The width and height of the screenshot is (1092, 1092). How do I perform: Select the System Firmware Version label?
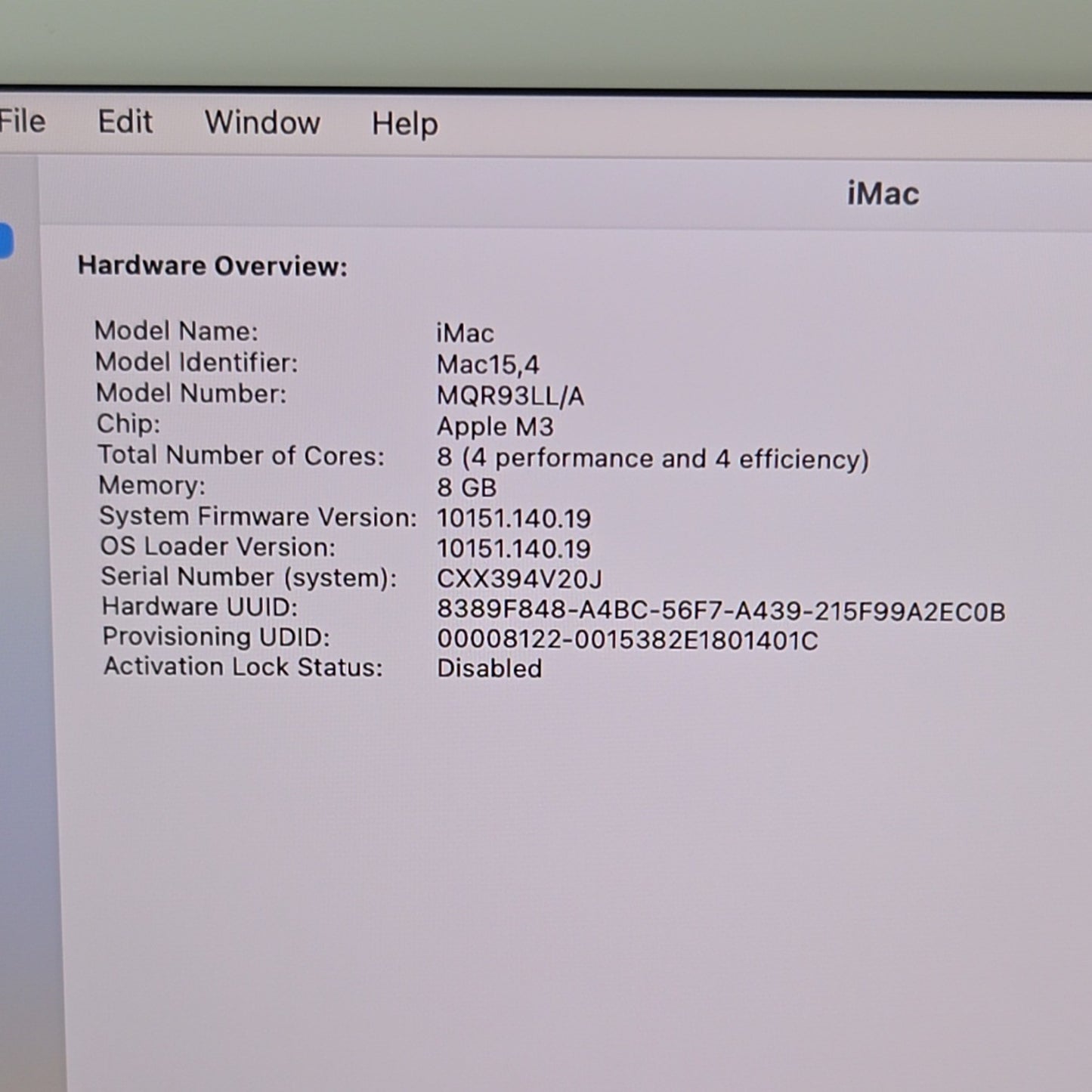[x=258, y=517]
